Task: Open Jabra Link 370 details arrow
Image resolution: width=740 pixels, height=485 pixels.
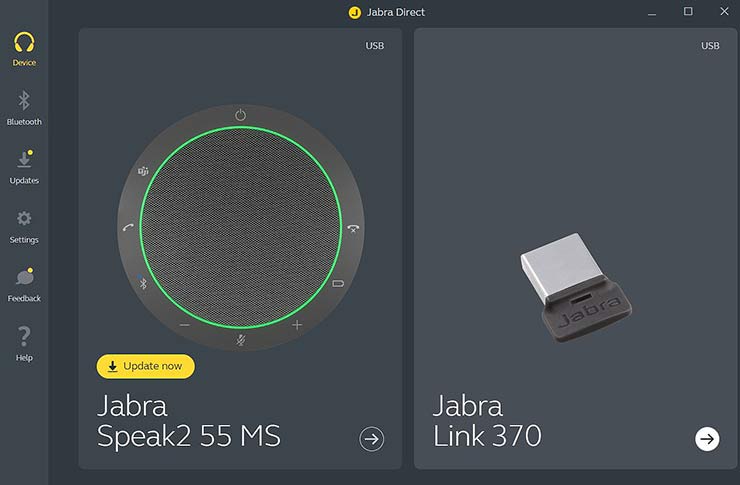Action: [707, 438]
